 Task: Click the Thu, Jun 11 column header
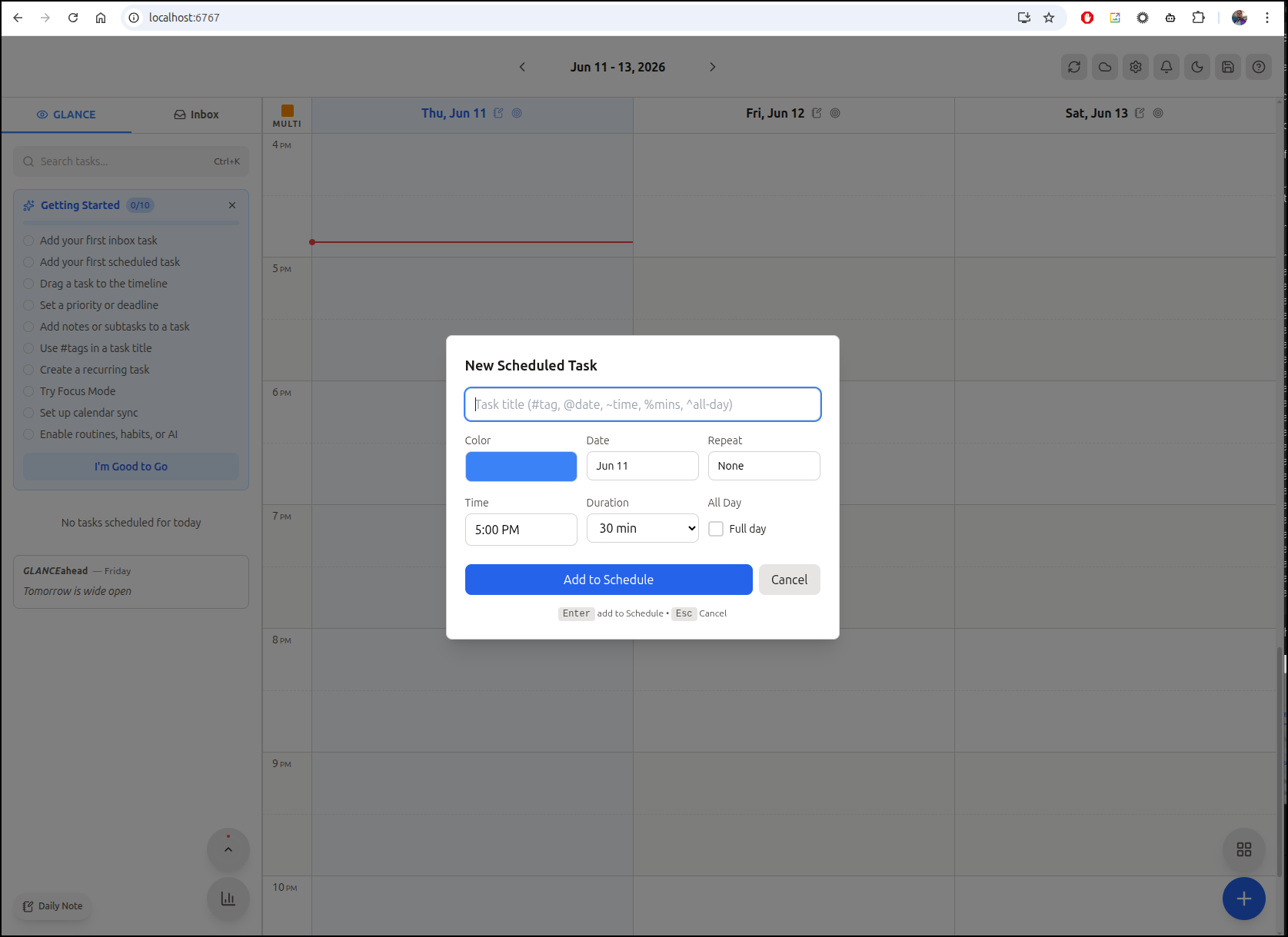472,114
